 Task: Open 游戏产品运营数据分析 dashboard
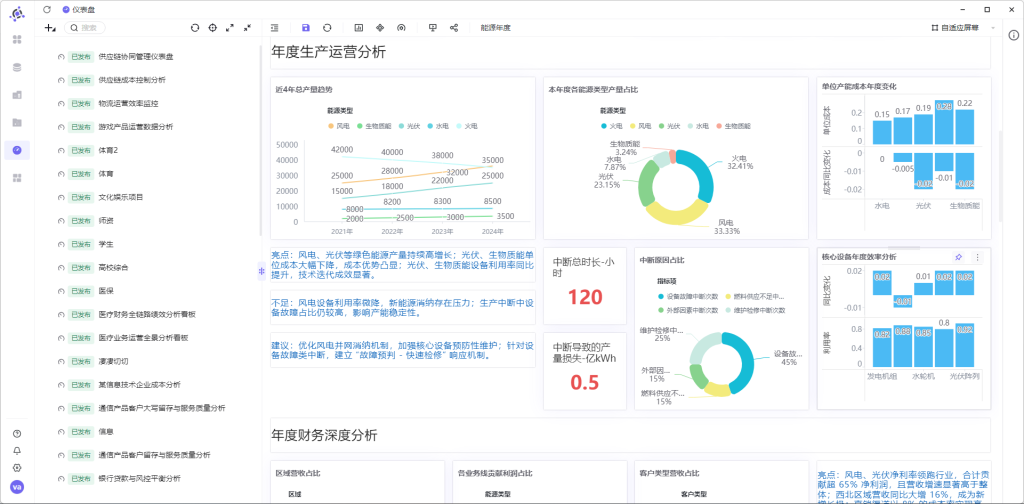136,127
